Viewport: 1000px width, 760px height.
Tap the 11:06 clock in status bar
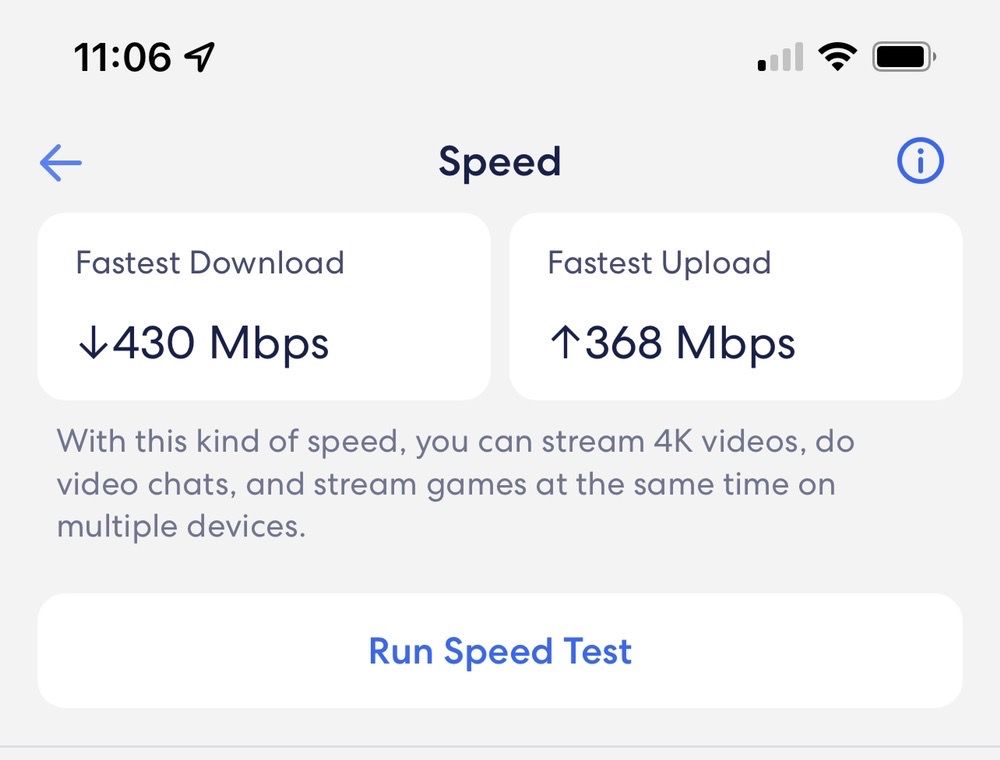tap(122, 58)
